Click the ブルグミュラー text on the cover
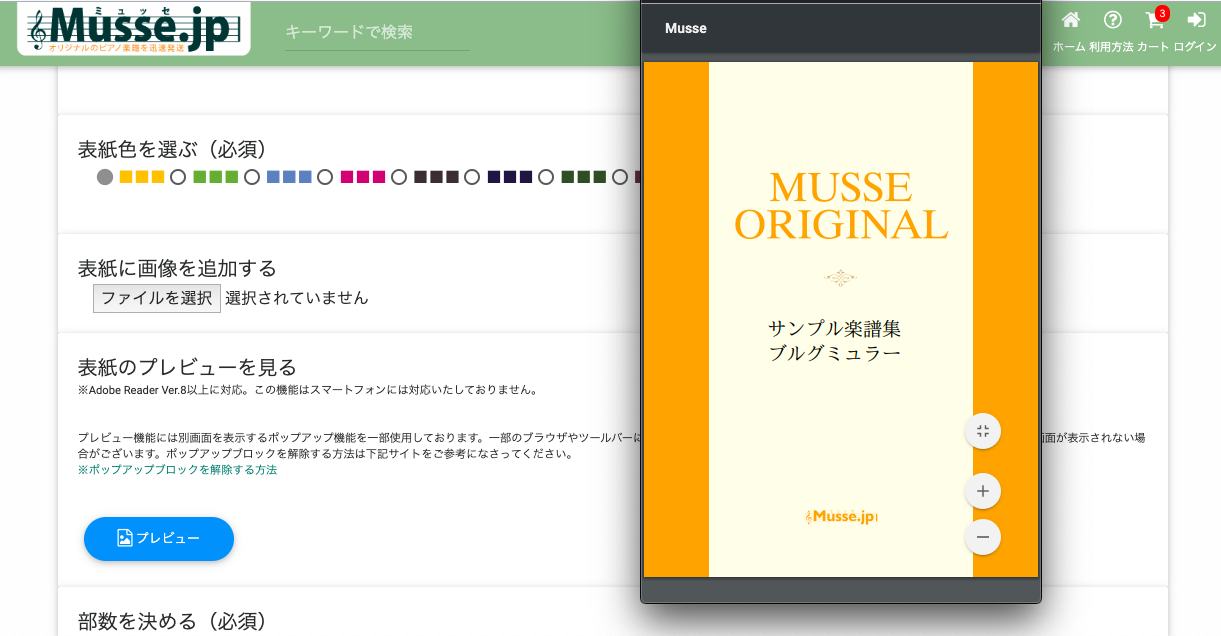Viewport: 1221px width, 636px height. [x=835, y=353]
